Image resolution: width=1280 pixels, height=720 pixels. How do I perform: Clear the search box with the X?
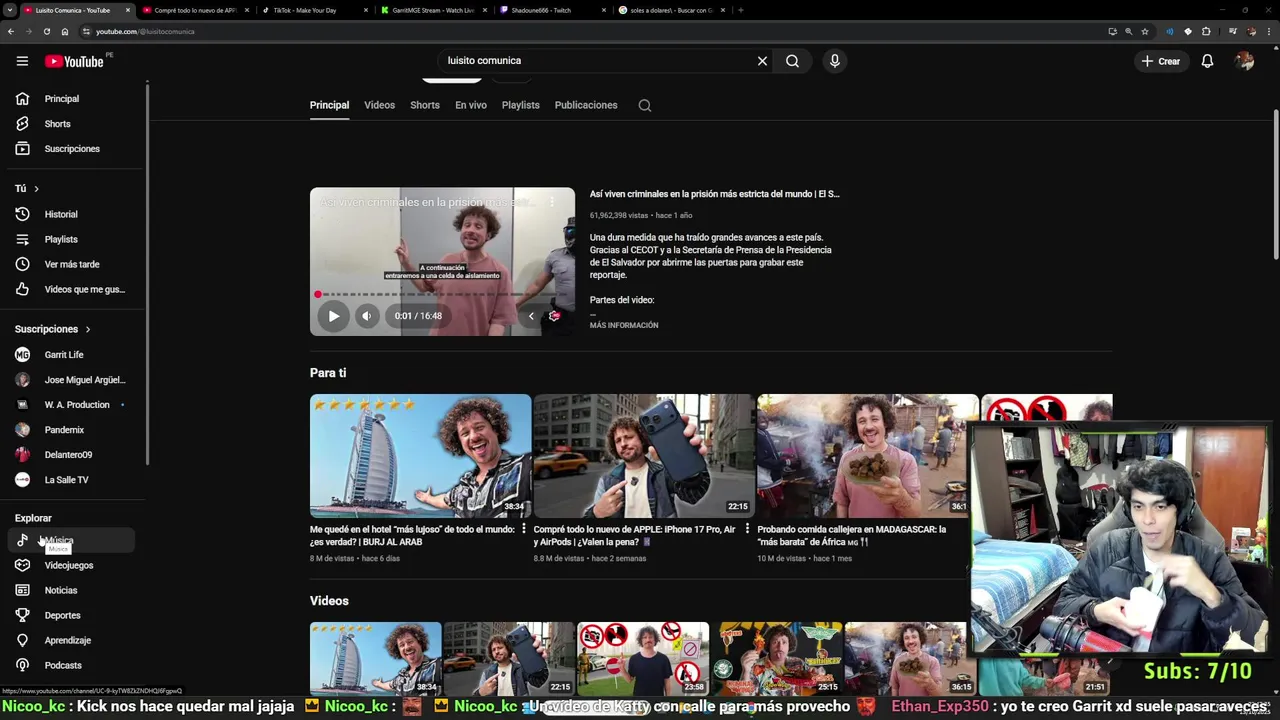click(762, 61)
